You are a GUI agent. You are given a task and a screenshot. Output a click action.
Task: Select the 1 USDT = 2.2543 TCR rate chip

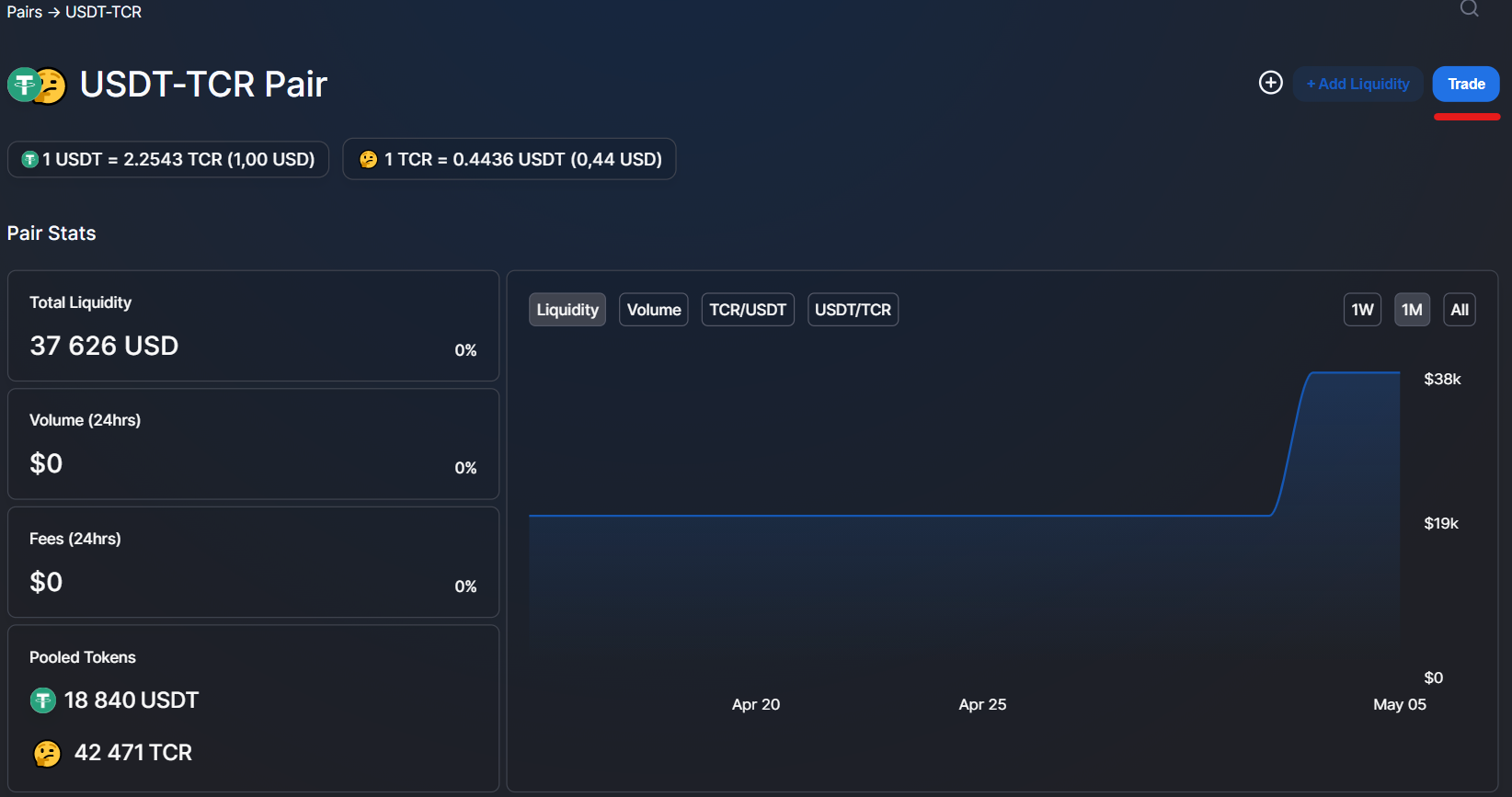pyautogui.click(x=168, y=159)
